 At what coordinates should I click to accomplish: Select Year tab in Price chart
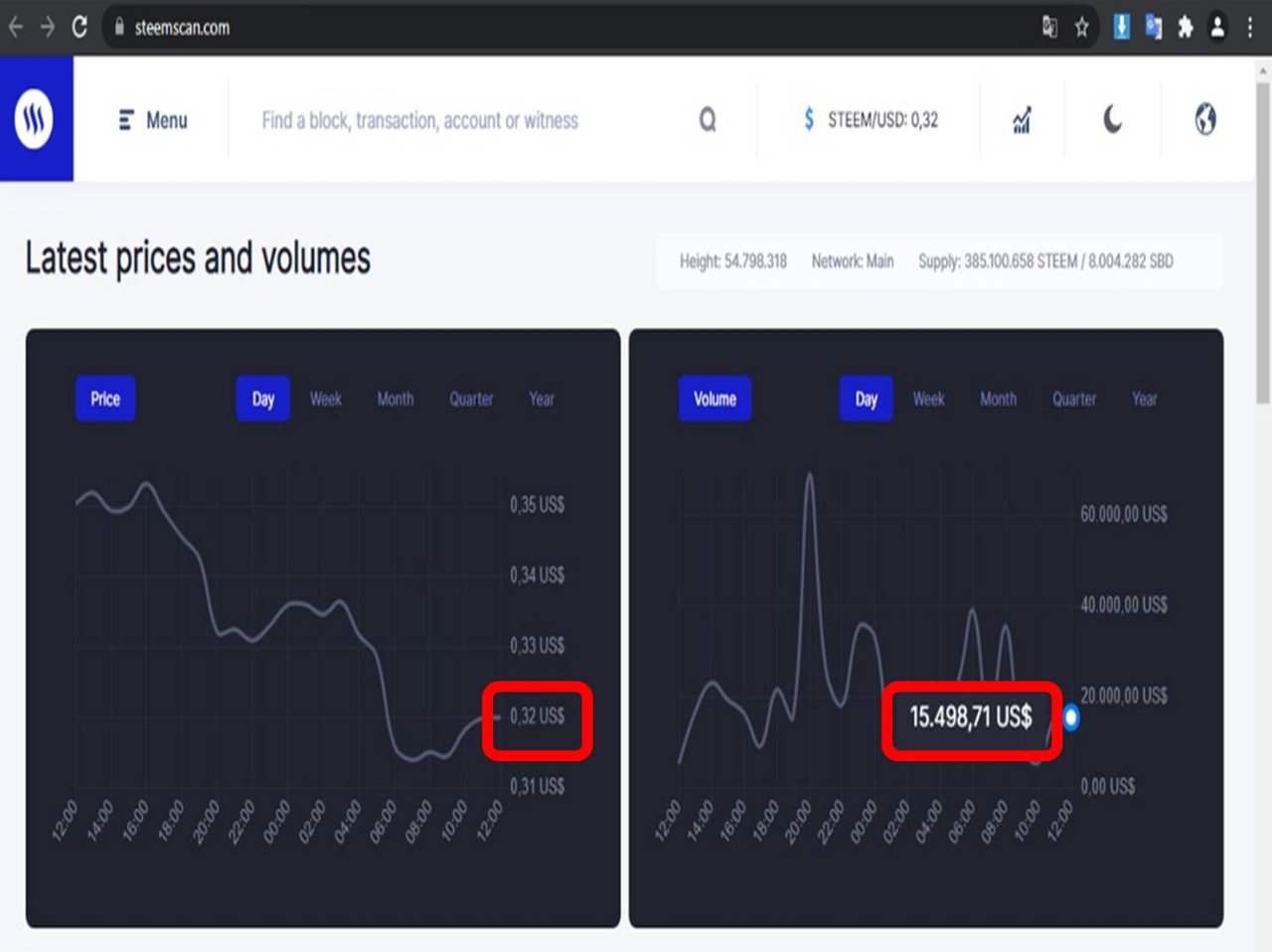(542, 398)
